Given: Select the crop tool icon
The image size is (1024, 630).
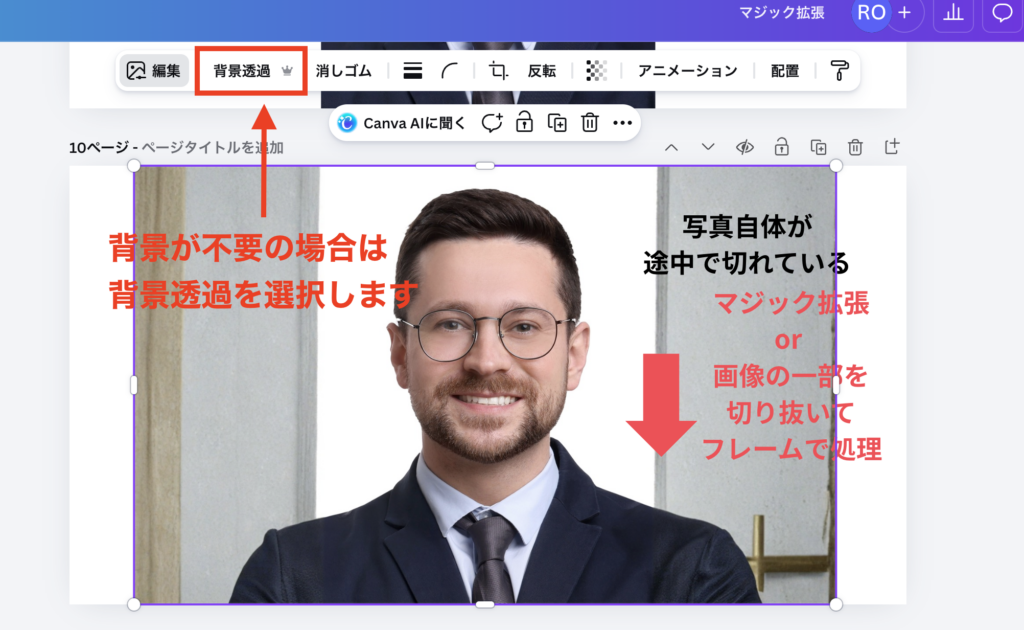Looking at the screenshot, I should (498, 71).
